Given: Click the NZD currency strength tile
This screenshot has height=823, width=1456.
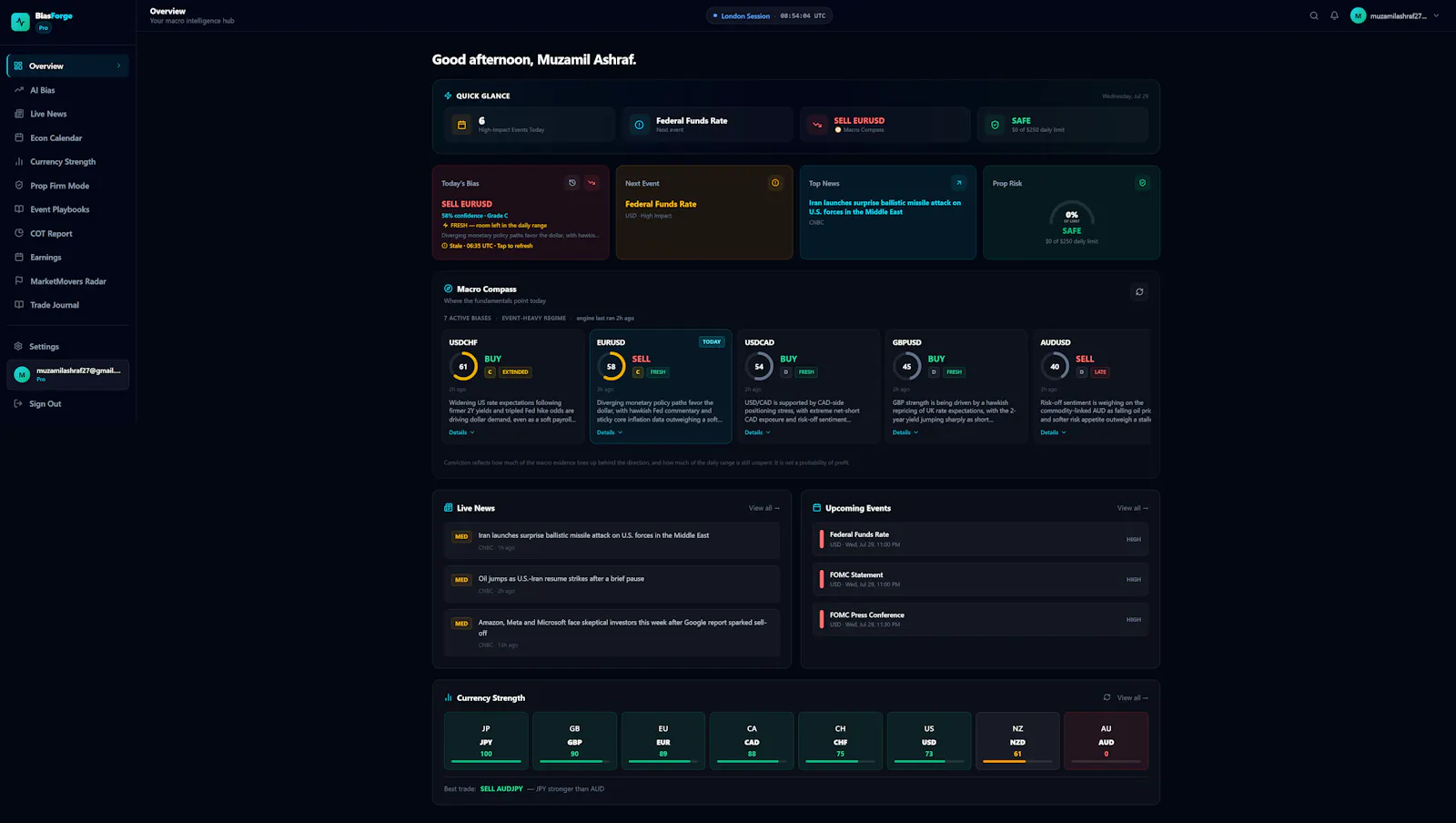Looking at the screenshot, I should pos(1017,741).
